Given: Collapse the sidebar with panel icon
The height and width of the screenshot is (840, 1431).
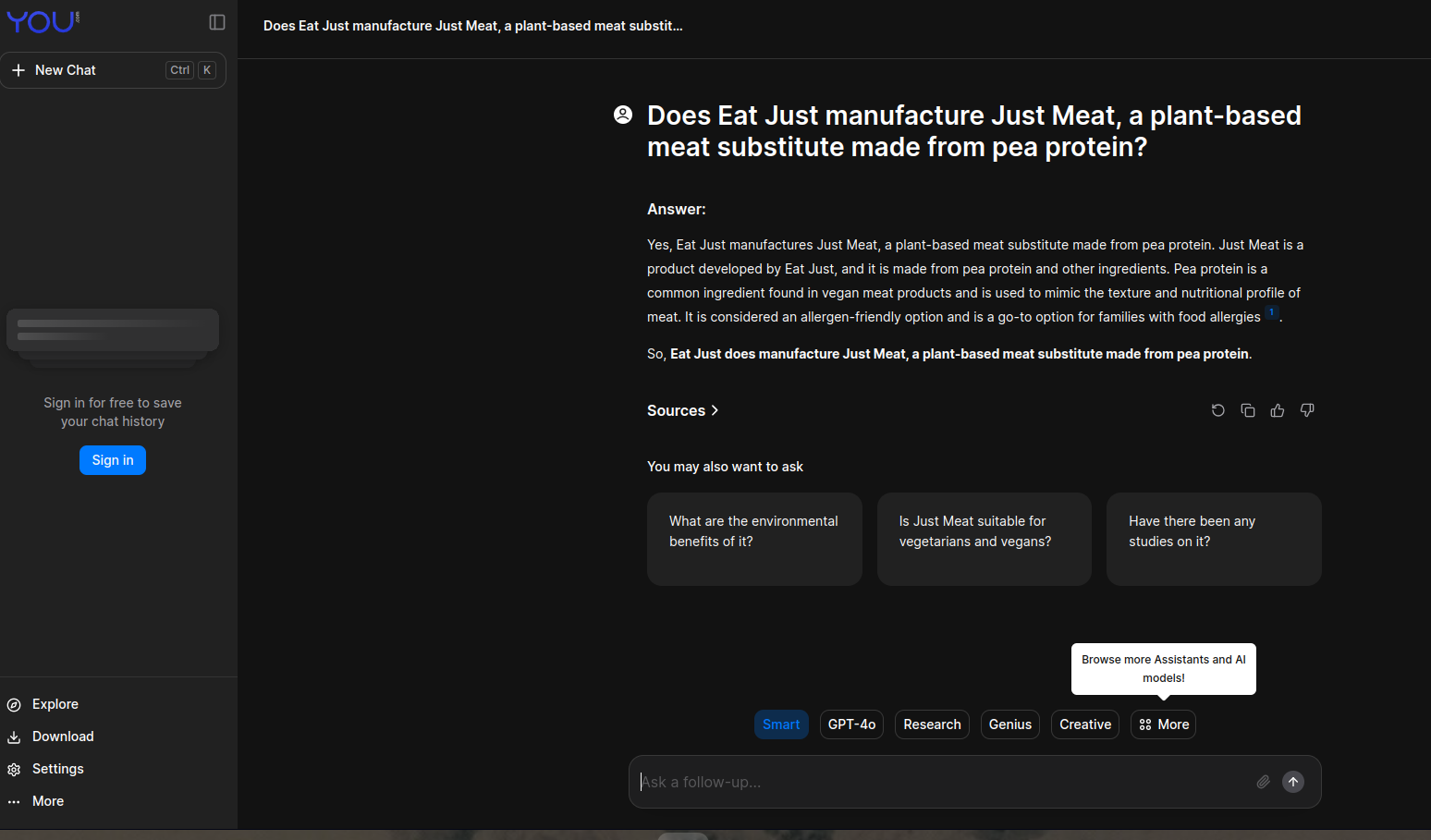Looking at the screenshot, I should [217, 22].
